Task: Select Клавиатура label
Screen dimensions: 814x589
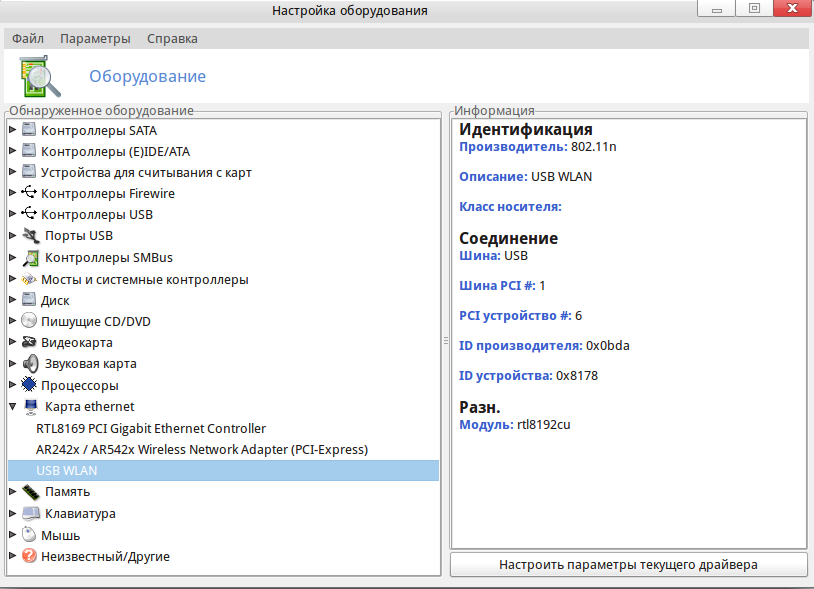Action: pos(80,514)
